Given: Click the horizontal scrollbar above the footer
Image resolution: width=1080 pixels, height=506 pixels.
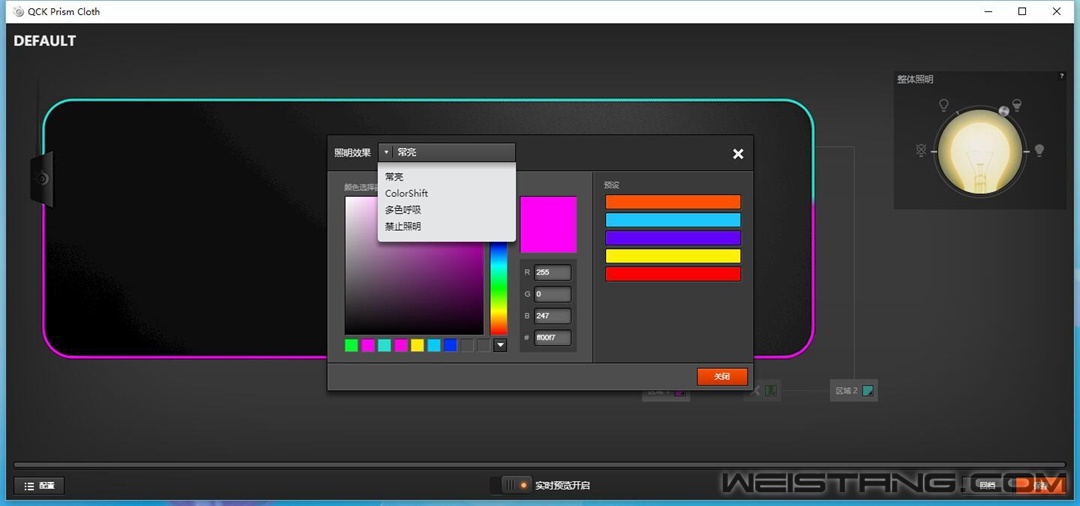Looking at the screenshot, I should pos(539,465).
